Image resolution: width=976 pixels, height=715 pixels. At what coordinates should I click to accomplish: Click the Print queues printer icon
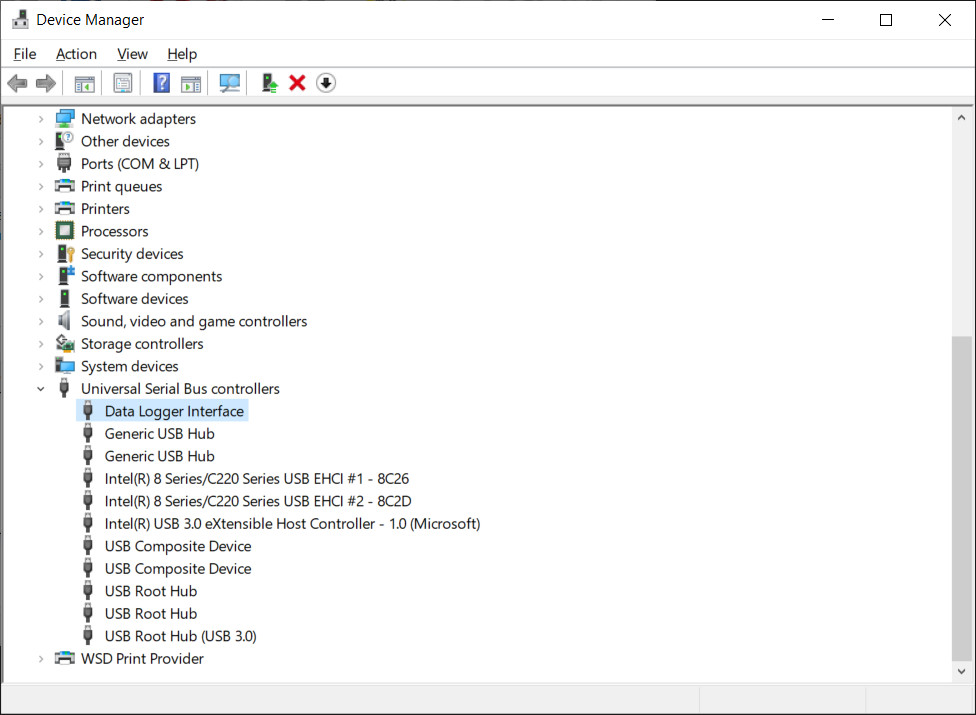[x=65, y=185]
